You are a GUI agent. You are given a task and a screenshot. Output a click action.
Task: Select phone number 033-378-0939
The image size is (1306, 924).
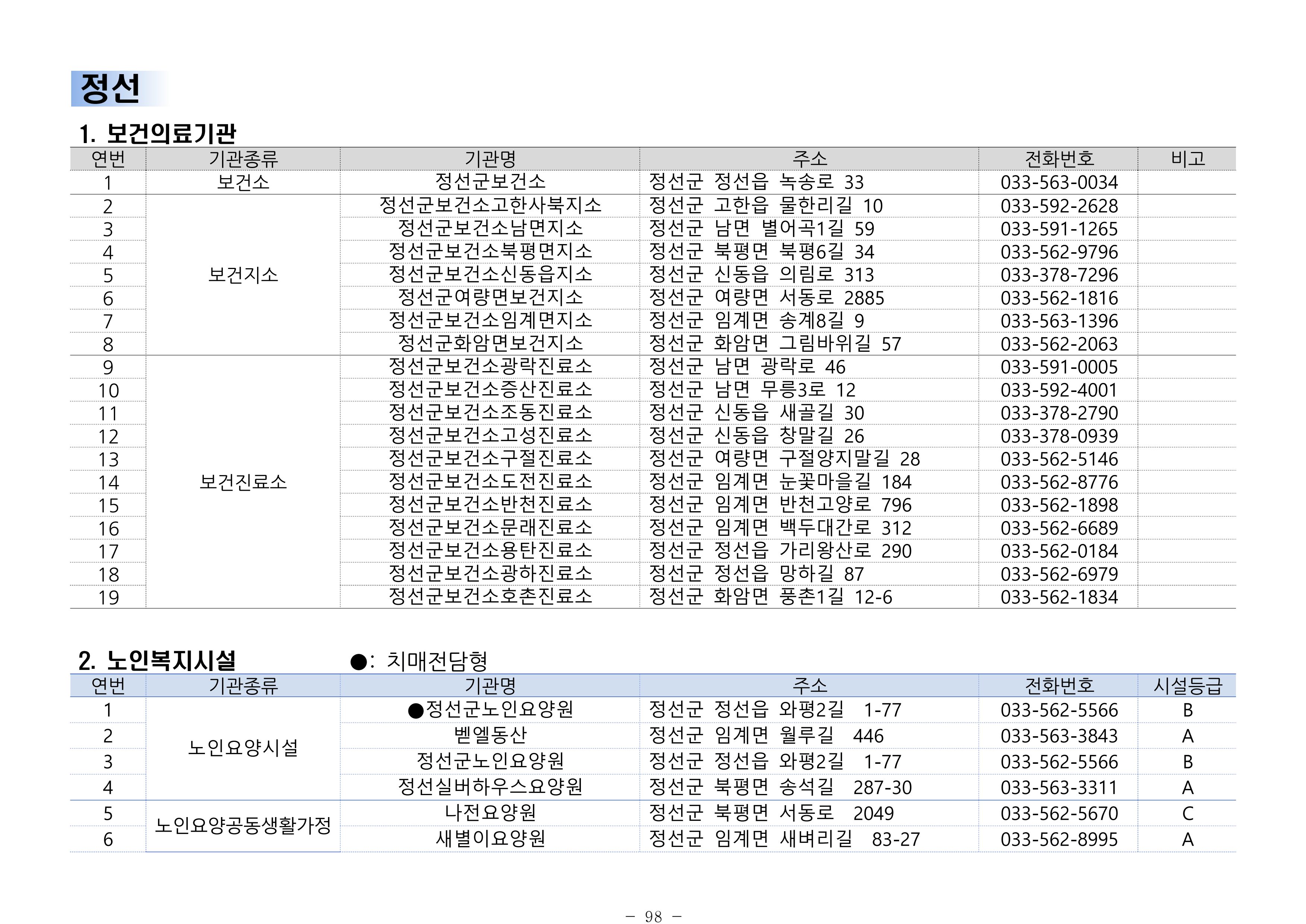tap(1059, 436)
